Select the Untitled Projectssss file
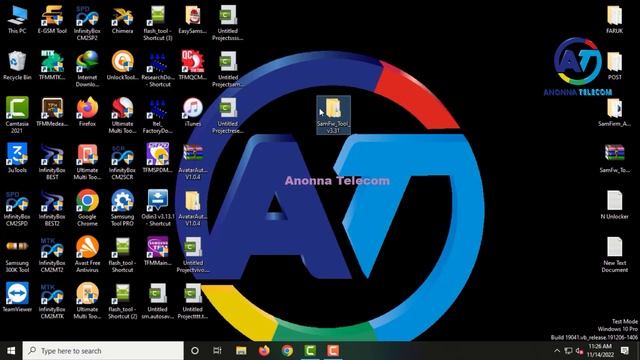The height and width of the screenshot is (360, 640). 228,23
